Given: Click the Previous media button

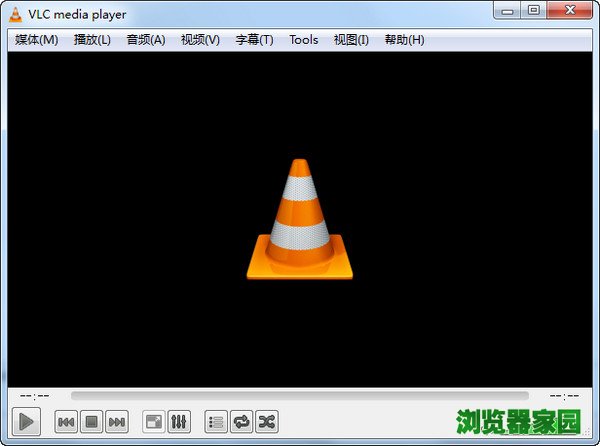Looking at the screenshot, I should 66,422.
